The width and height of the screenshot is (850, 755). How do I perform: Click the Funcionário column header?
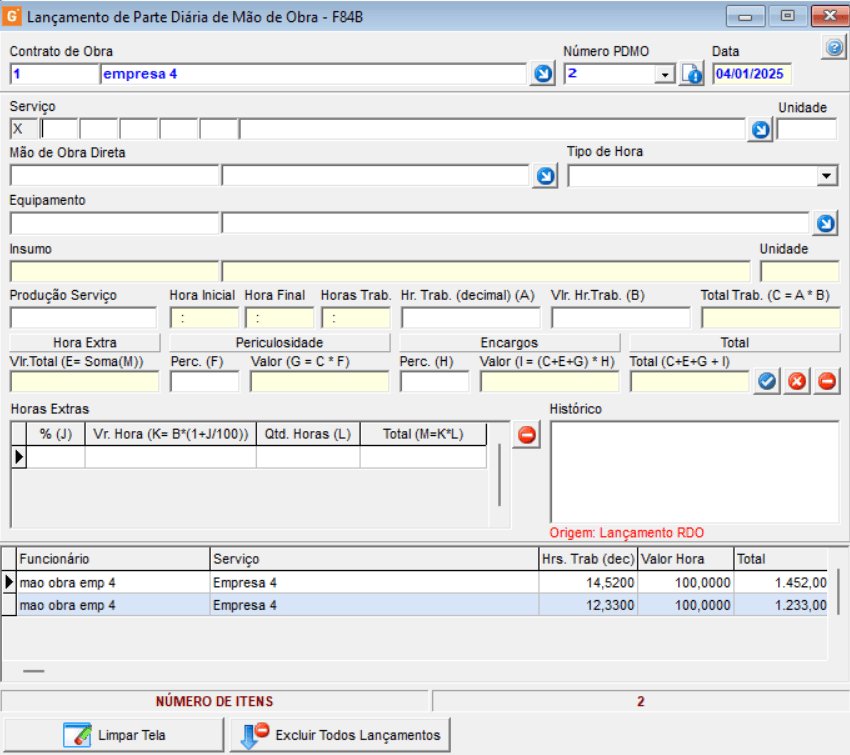(x=113, y=559)
